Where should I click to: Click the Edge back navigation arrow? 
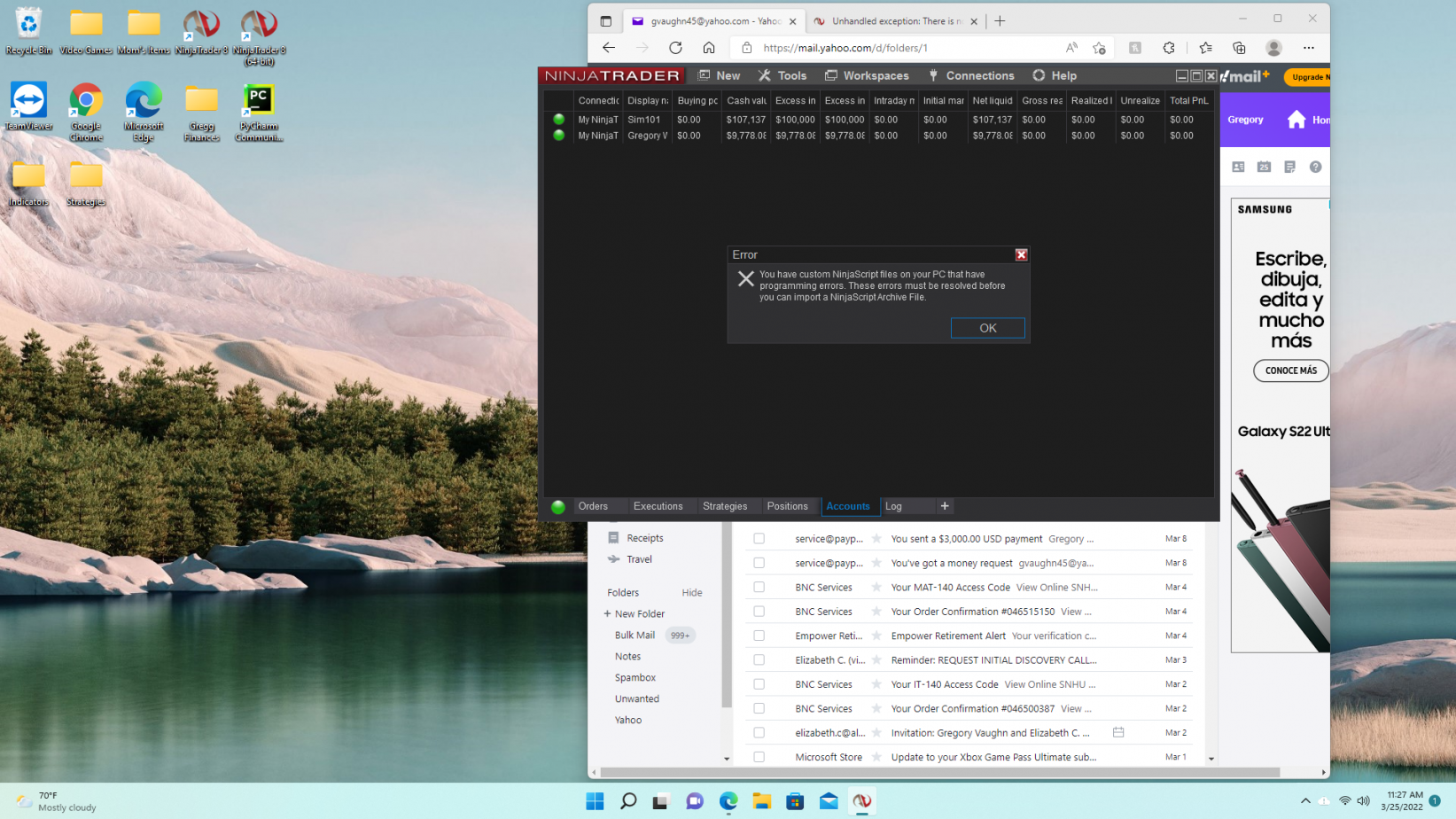point(609,48)
